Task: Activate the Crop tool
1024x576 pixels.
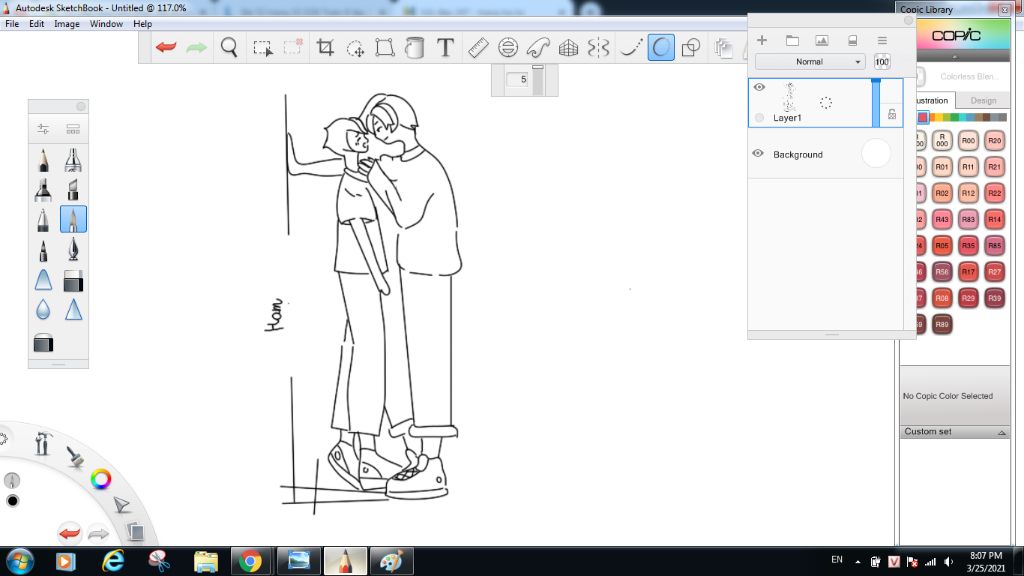Action: [325, 47]
